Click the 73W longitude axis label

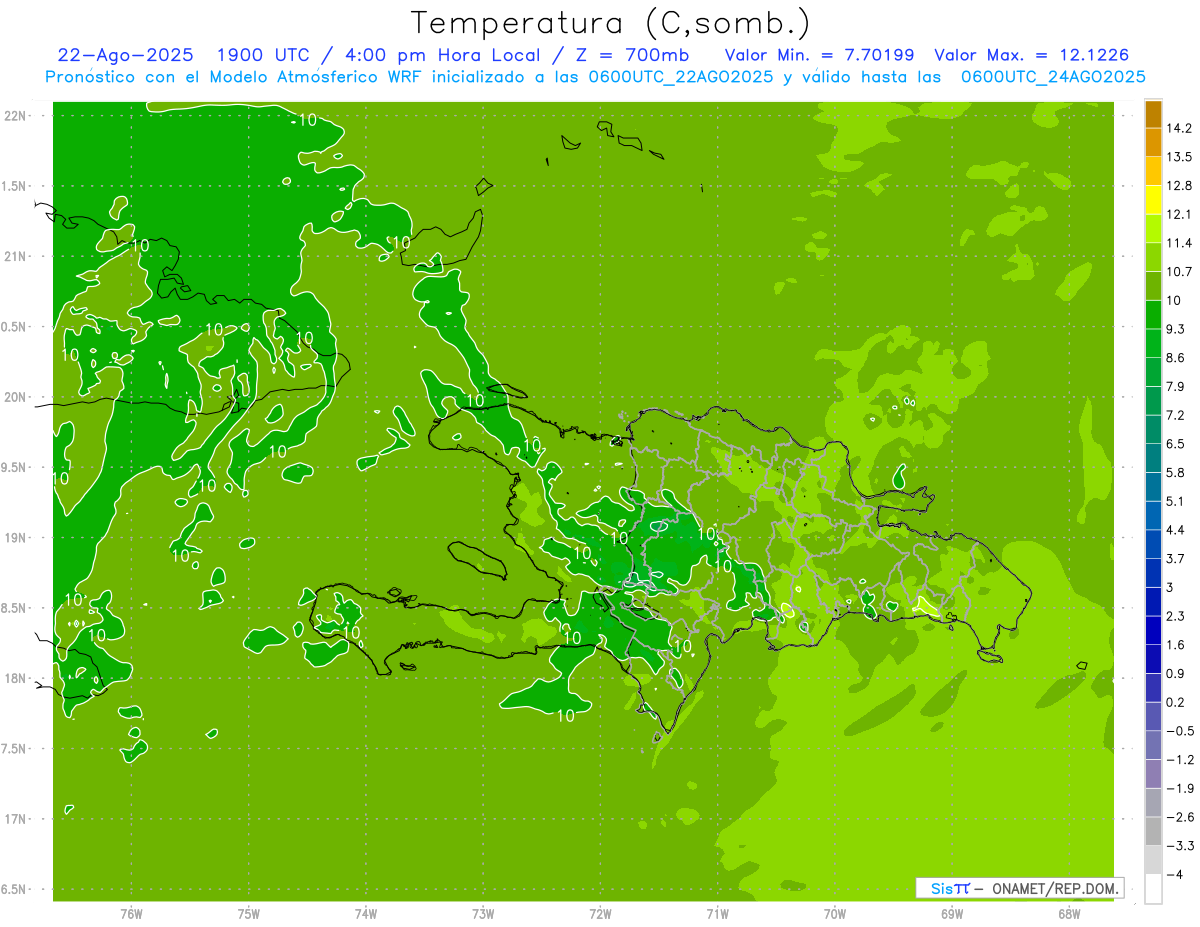click(483, 913)
